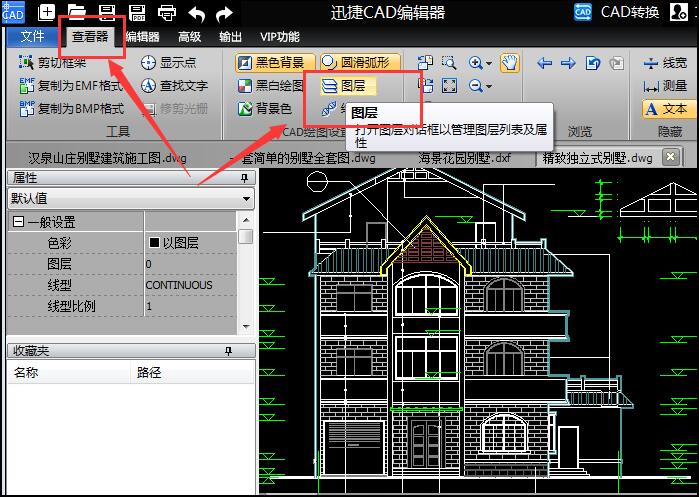Click 复制为BMP格式 copy button
Screen dimensions: 699x497
72,109
